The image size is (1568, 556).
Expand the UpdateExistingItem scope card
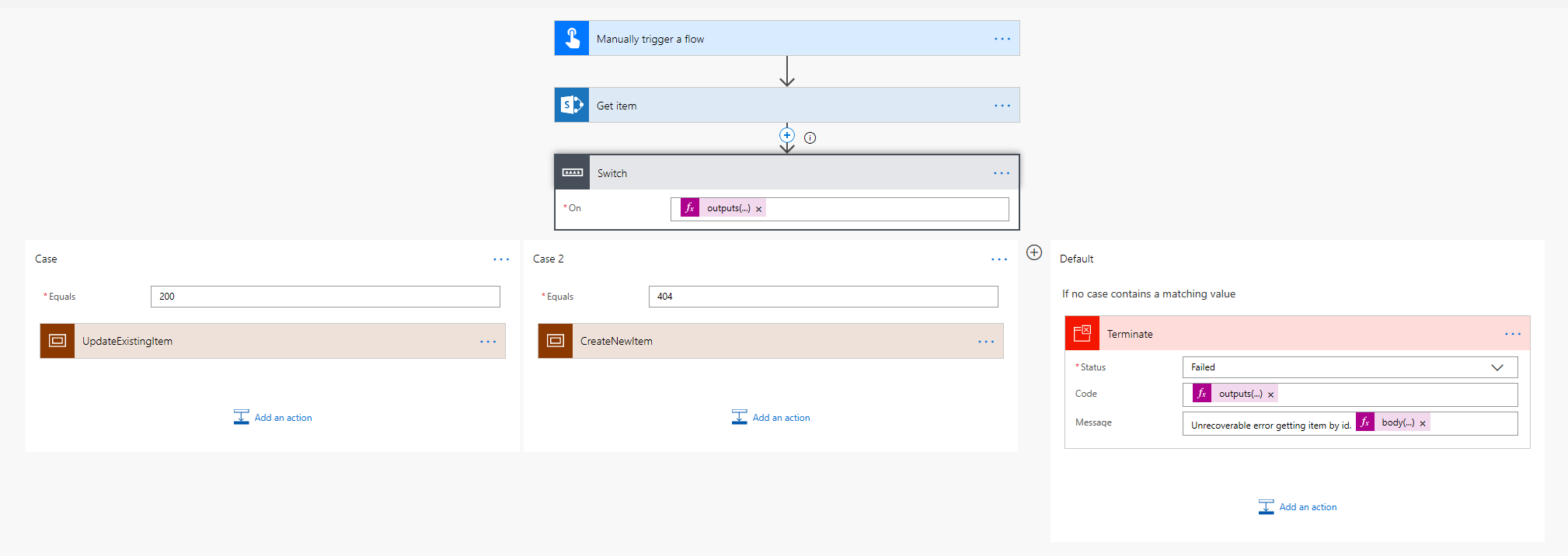(273, 341)
